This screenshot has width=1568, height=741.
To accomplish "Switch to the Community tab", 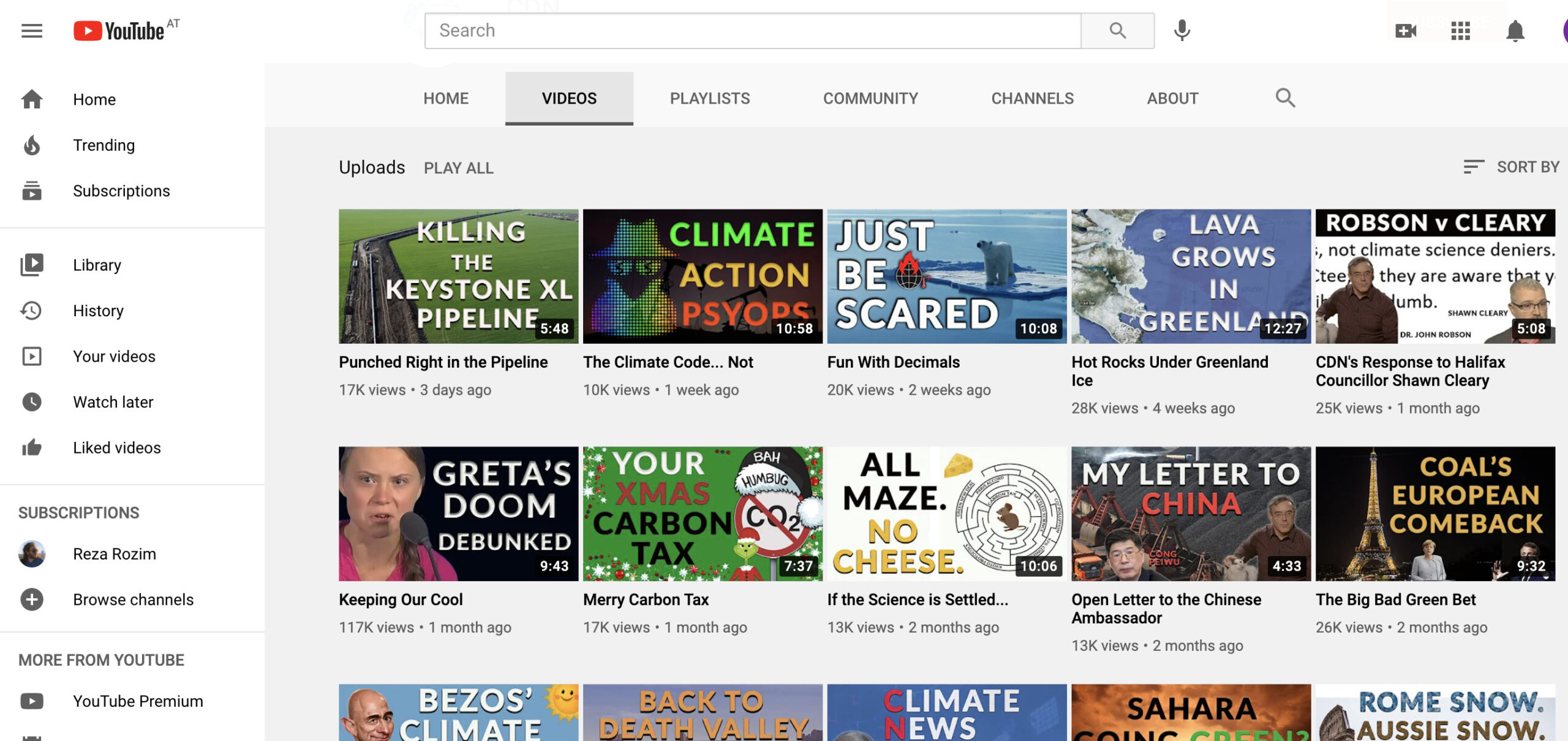I will [870, 98].
